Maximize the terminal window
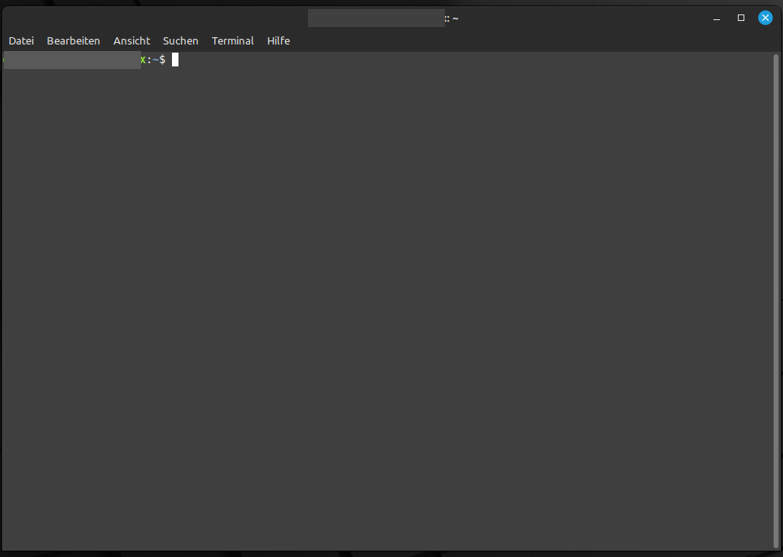This screenshot has width=783, height=557. point(741,18)
